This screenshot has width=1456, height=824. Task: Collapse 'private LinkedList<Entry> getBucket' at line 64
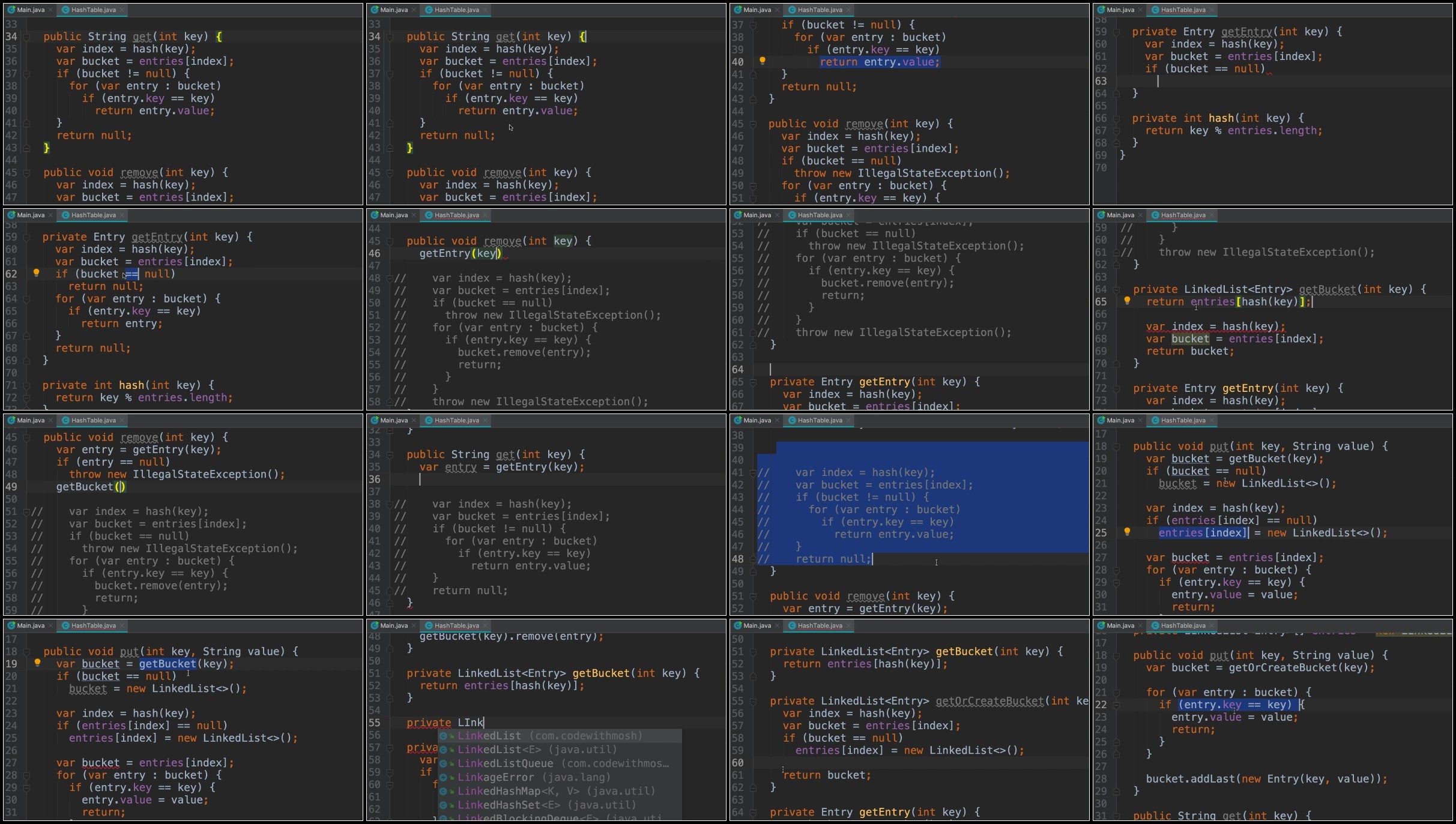tap(1116, 289)
